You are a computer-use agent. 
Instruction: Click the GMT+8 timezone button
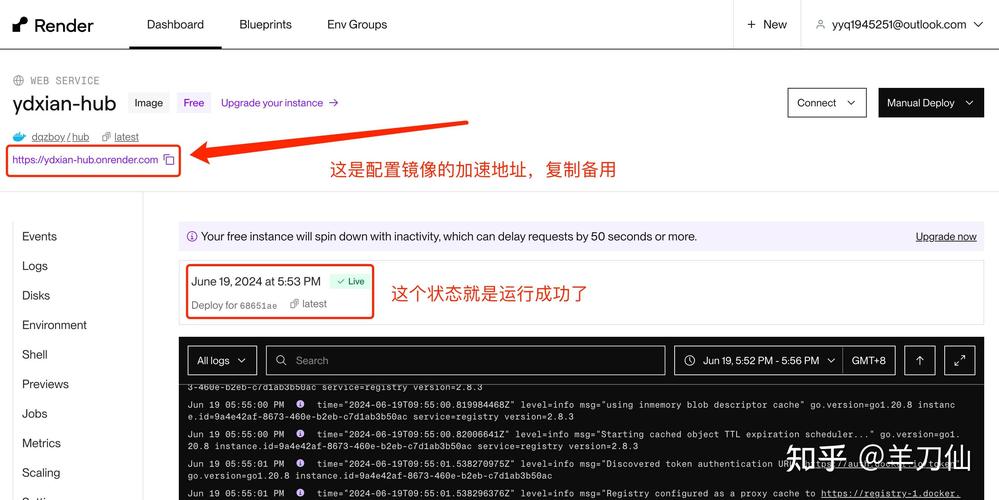click(x=869, y=361)
